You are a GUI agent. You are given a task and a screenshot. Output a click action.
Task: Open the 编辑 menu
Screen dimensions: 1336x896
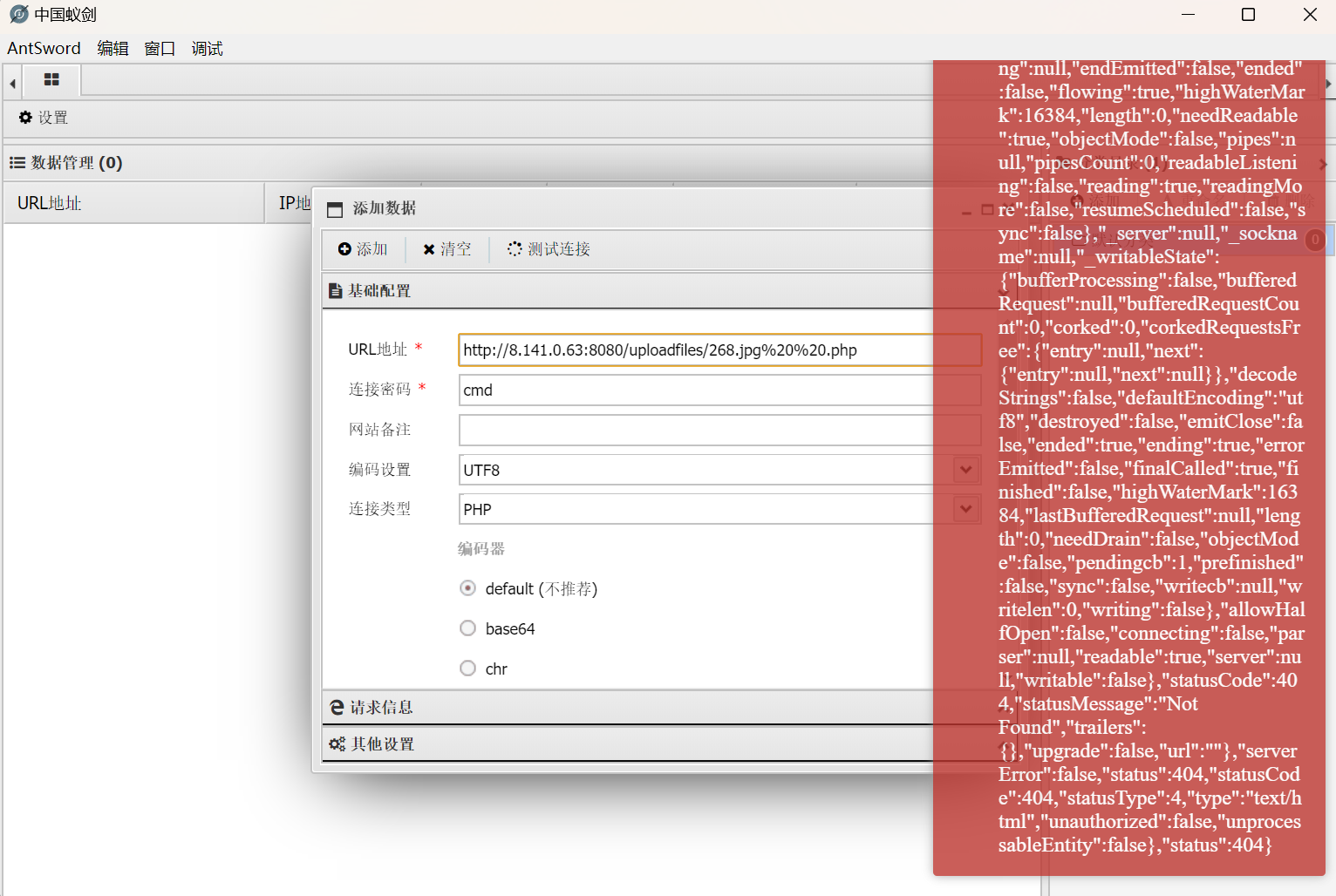pyautogui.click(x=112, y=48)
